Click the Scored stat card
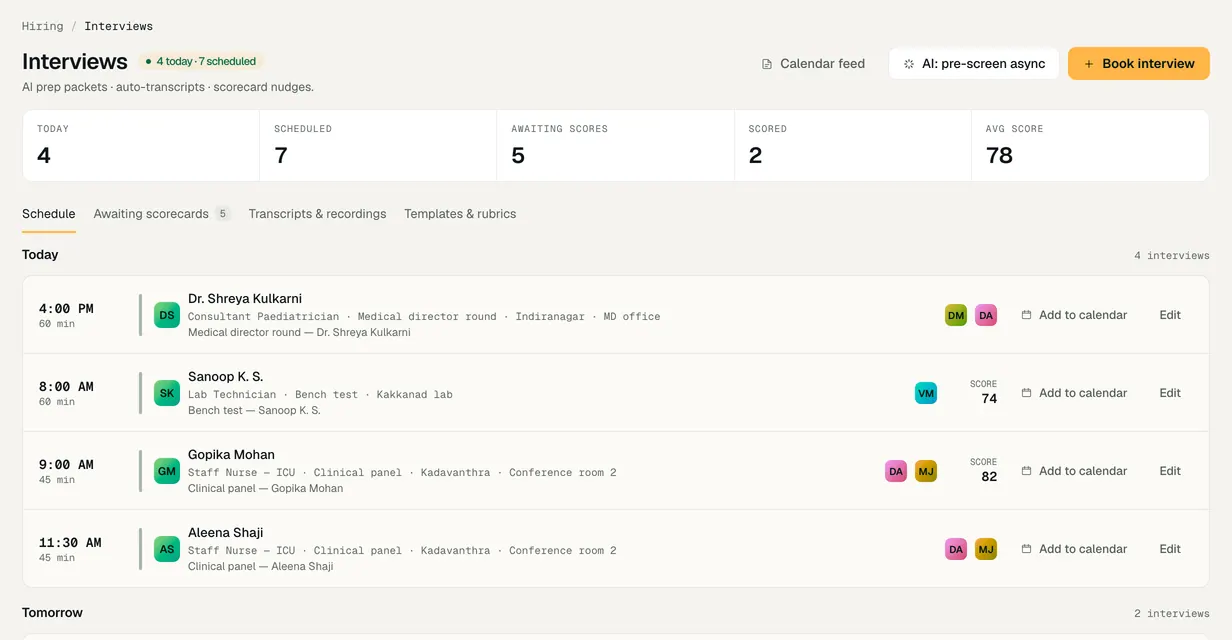Viewport: 1232px width, 640px height. tap(852, 146)
